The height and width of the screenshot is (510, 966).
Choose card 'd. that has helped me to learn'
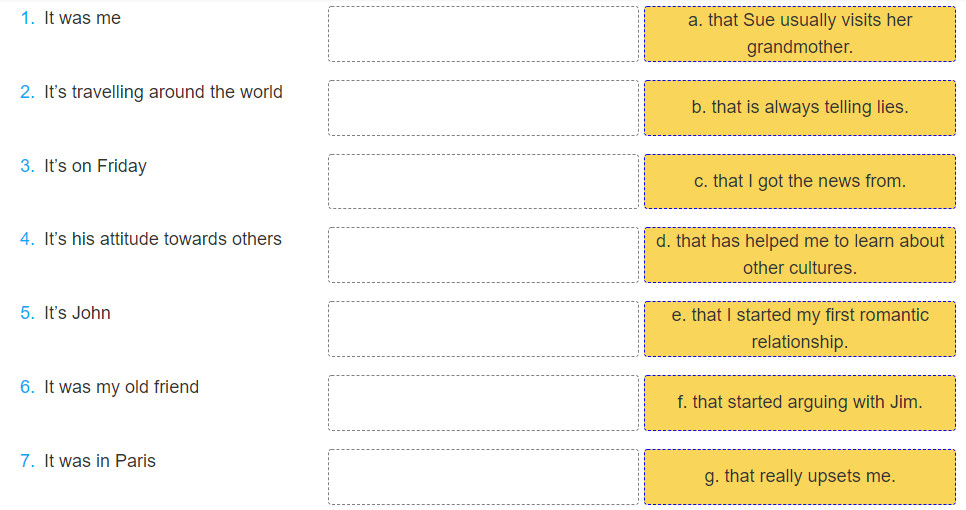coord(800,255)
